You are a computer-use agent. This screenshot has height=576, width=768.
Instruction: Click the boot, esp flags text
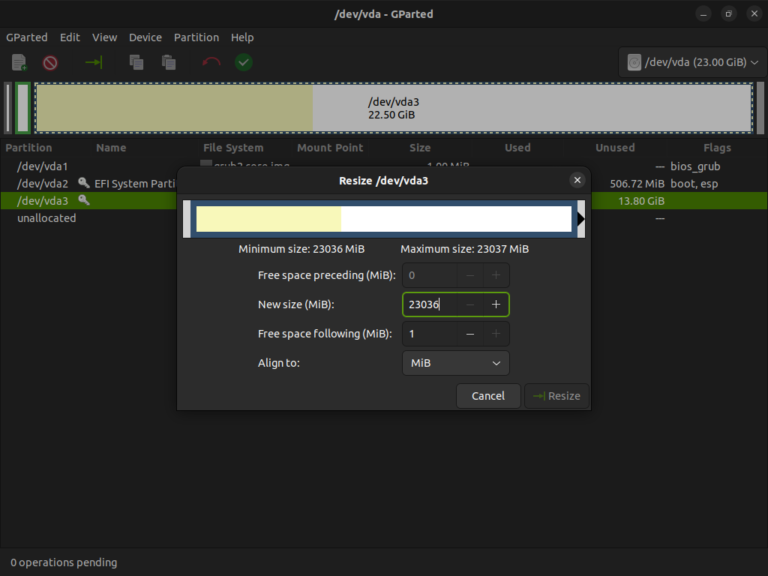[x=694, y=184]
